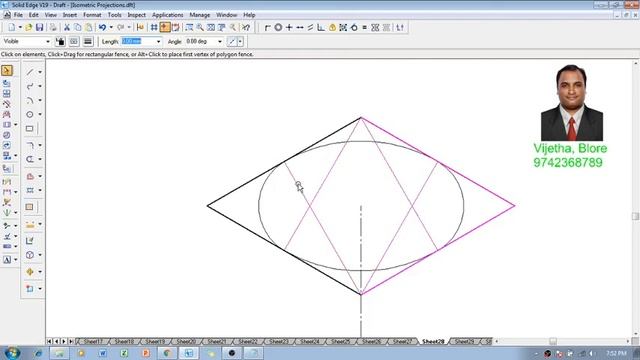This screenshot has height=360, width=640.
Task: Open the Windows Start button
Action: pos(12,353)
